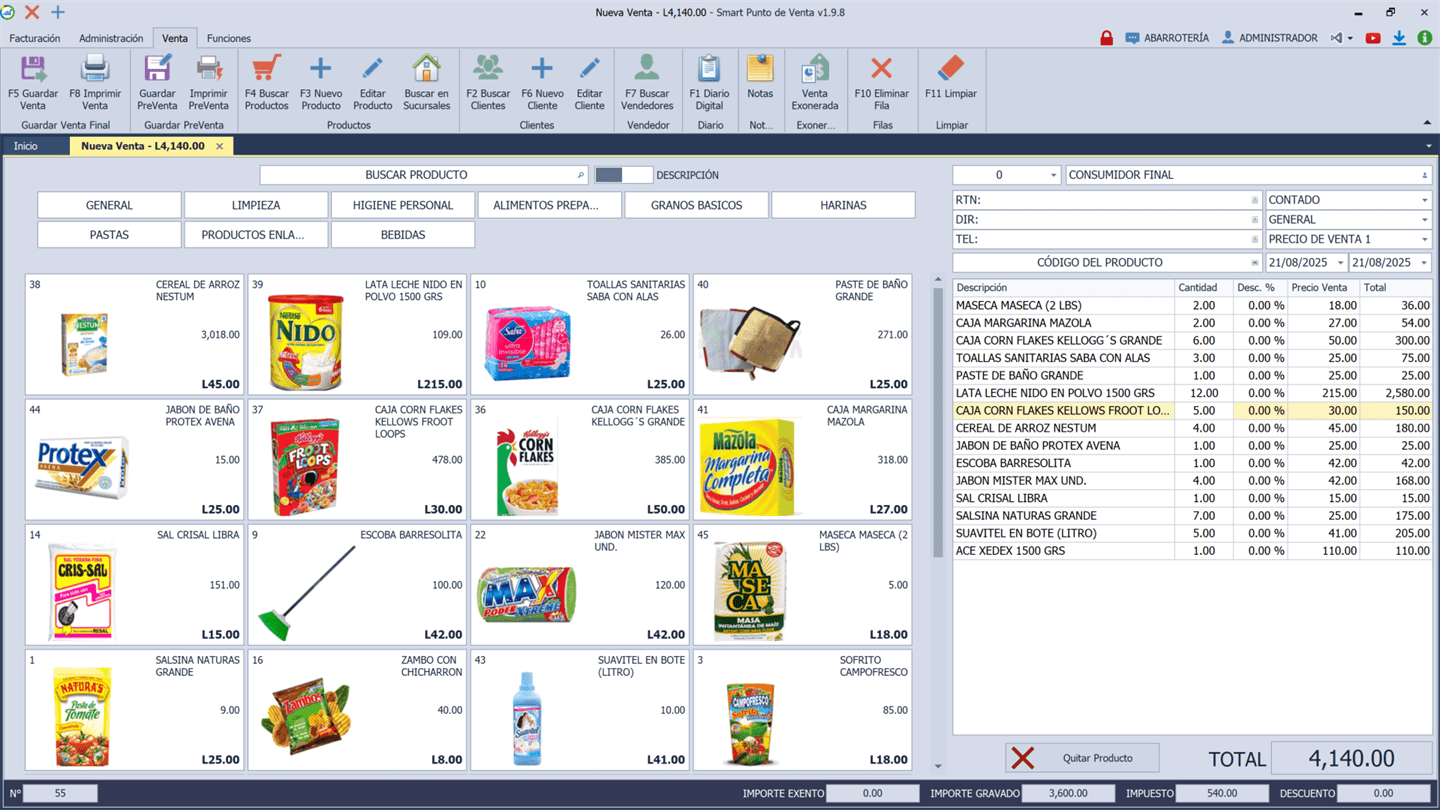Open the green info icon
This screenshot has width=1440, height=810.
(x=1425, y=38)
